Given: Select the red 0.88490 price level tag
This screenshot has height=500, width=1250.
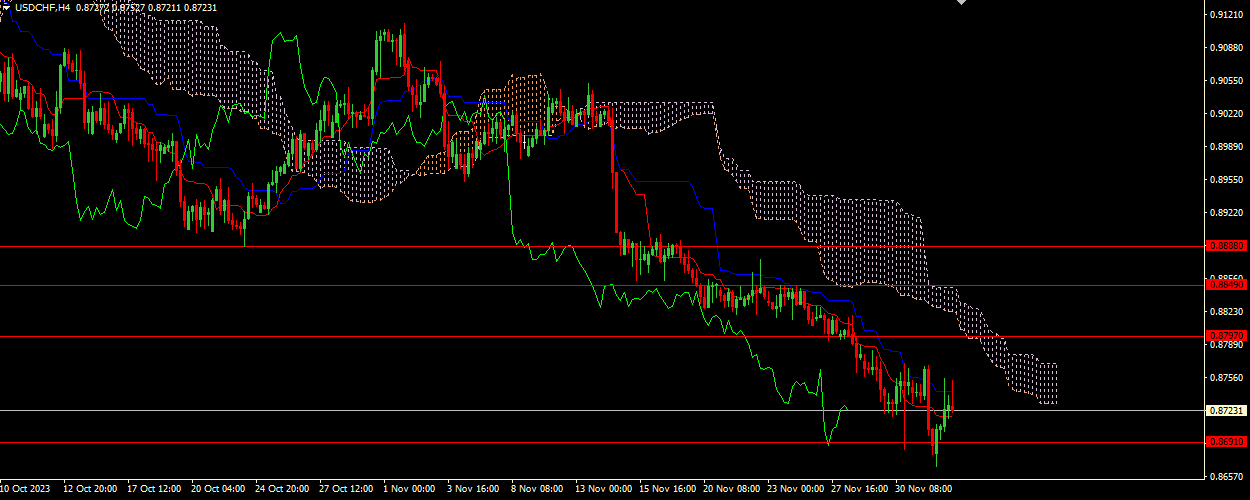Looking at the screenshot, I should click(1226, 285).
